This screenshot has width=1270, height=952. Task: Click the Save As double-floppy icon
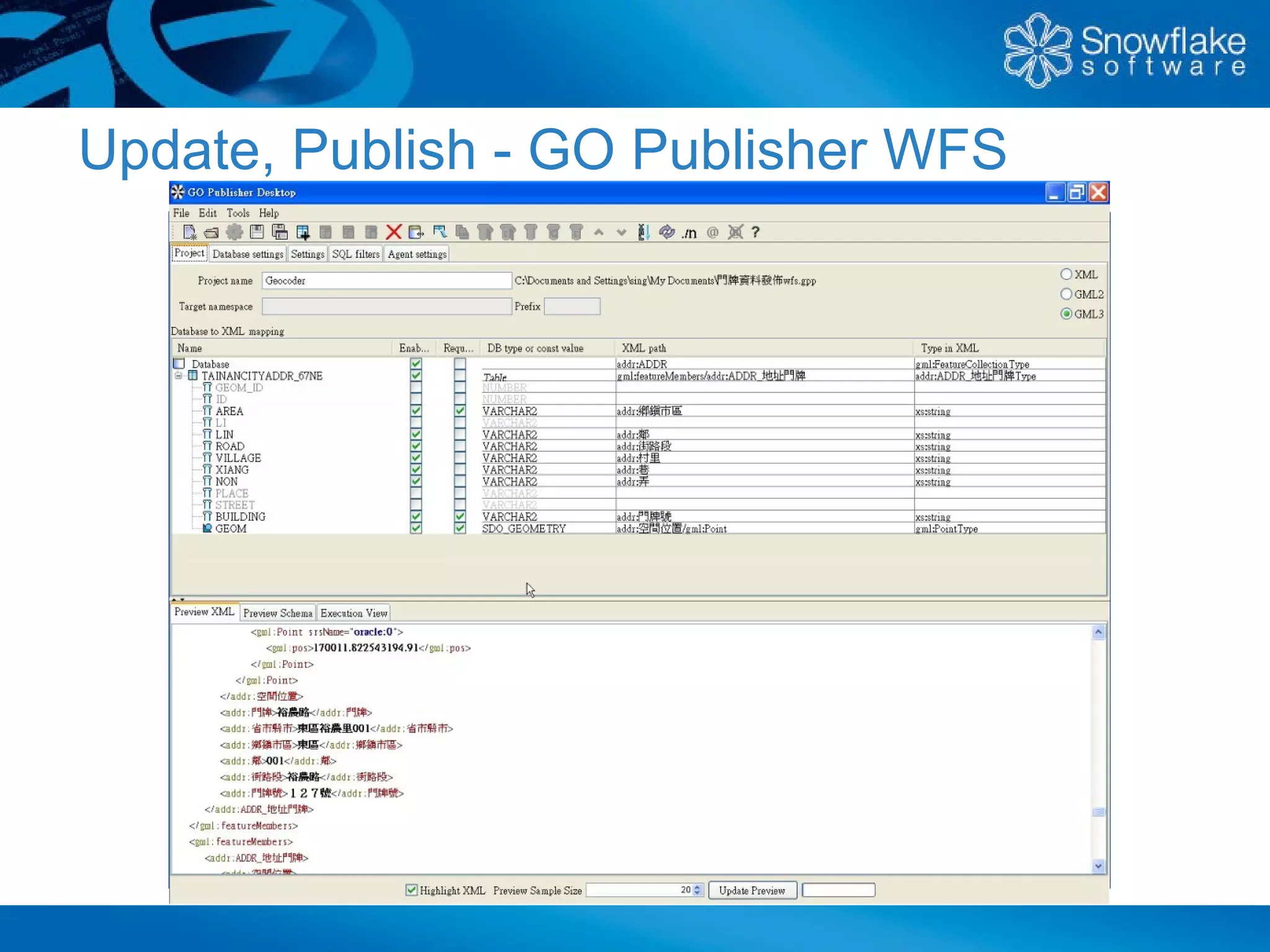(280, 232)
